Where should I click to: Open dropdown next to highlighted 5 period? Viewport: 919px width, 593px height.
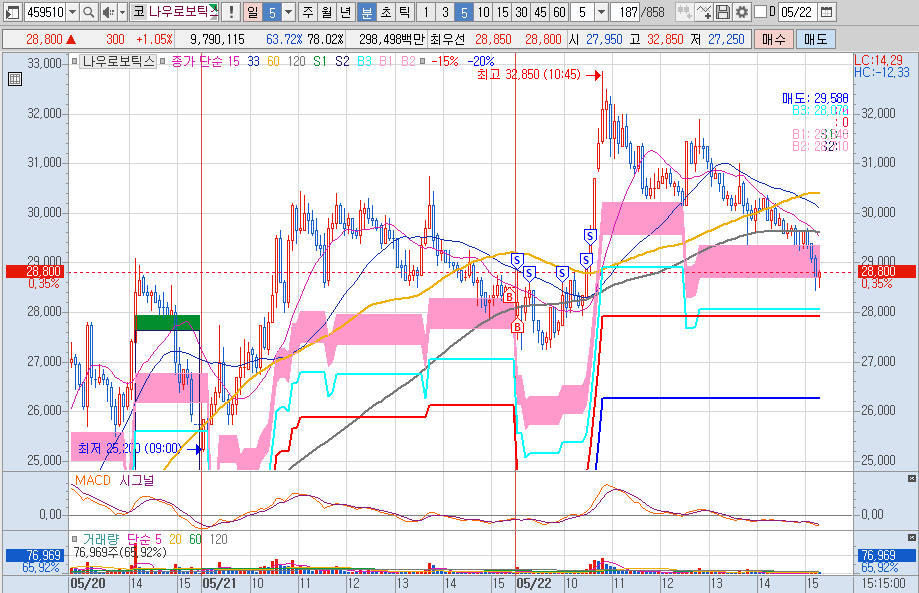(x=288, y=12)
